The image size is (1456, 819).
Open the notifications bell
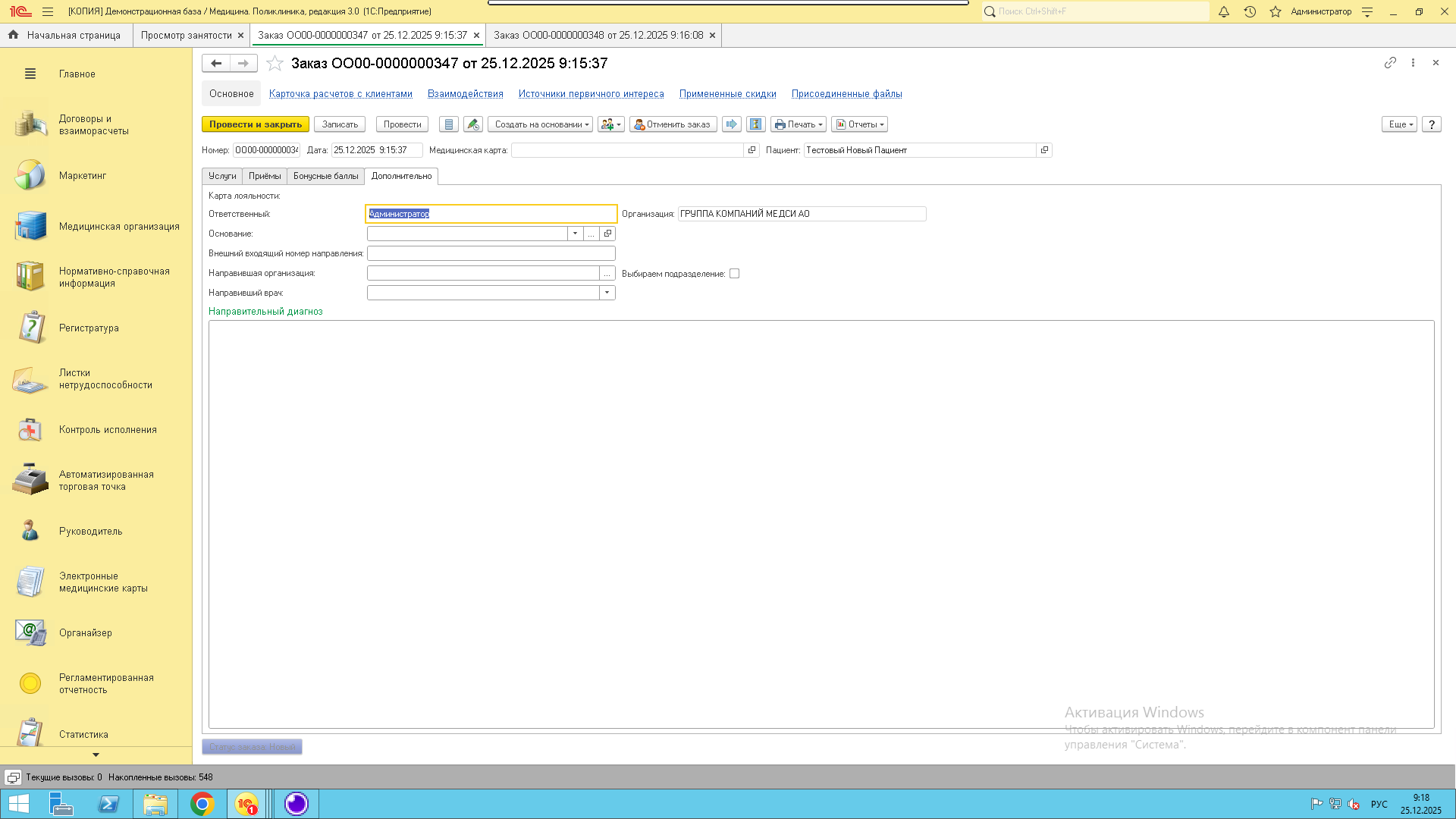1224,11
